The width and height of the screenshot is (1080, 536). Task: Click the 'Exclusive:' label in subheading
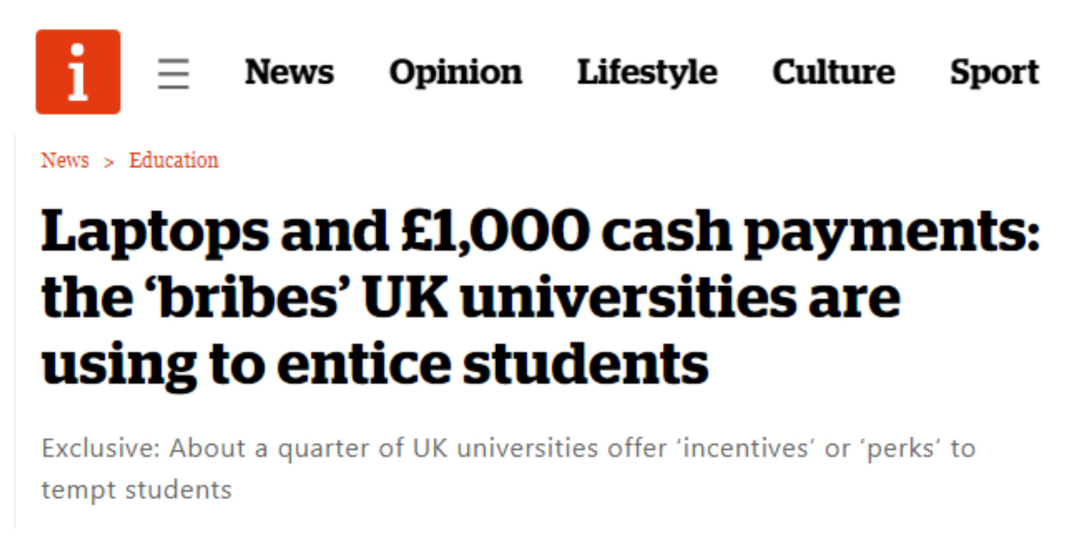[101, 447]
